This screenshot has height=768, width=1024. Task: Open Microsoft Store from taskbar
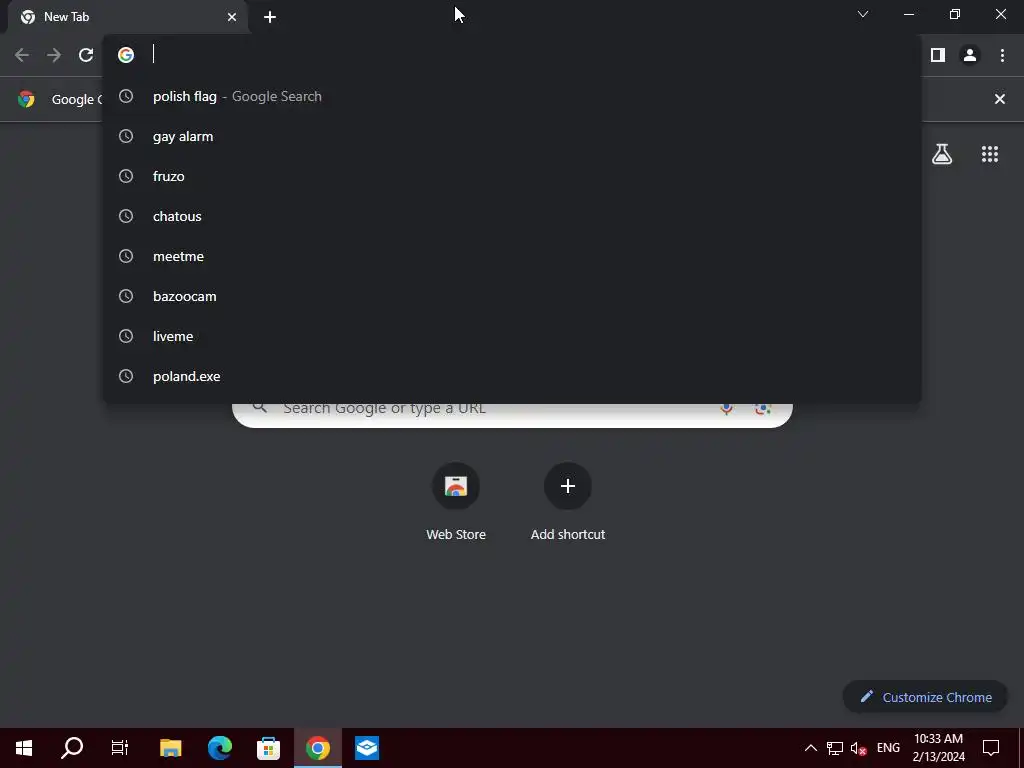pos(268,748)
